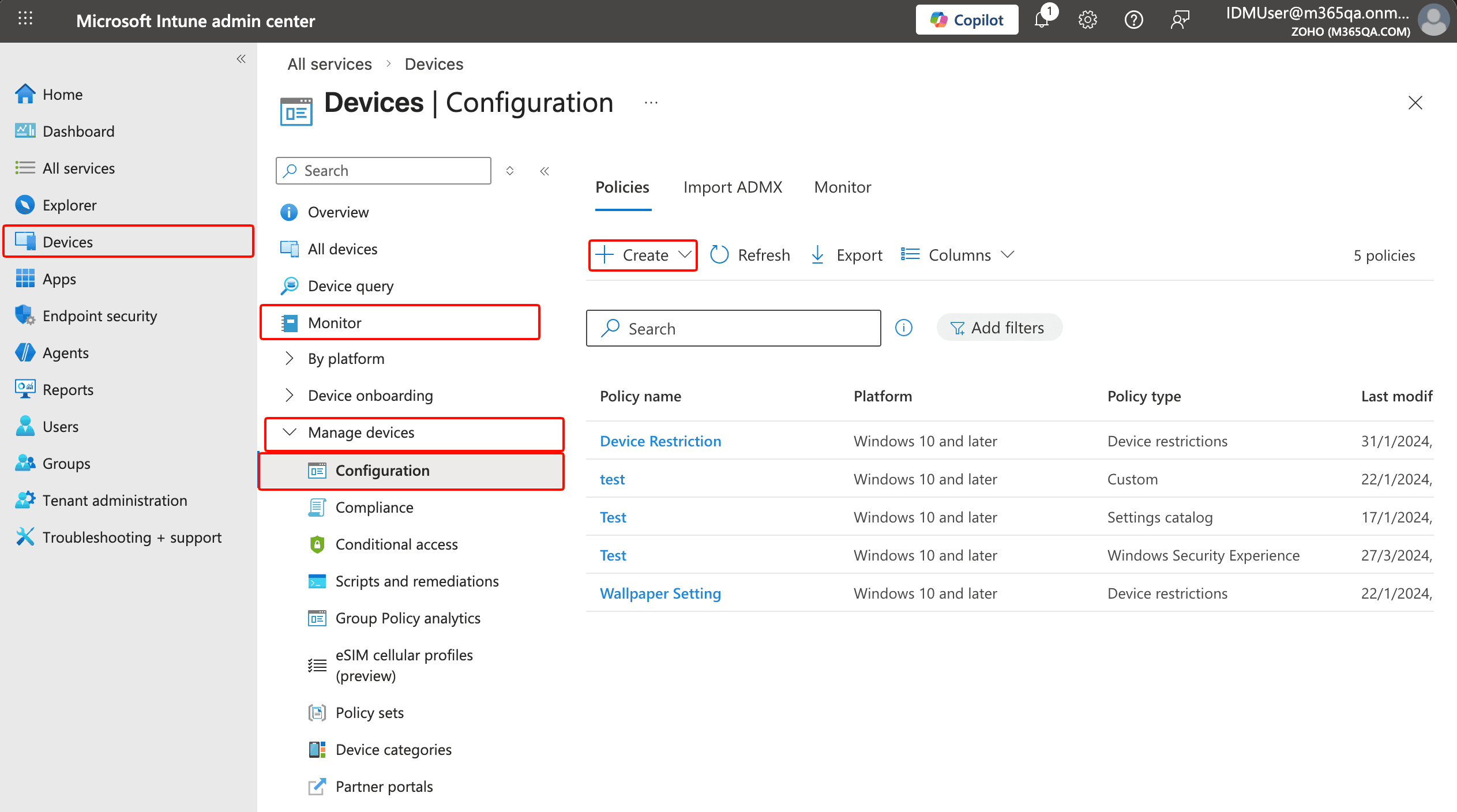Switch to the Import ADMX tab
The image size is (1457, 812).
coord(733,187)
